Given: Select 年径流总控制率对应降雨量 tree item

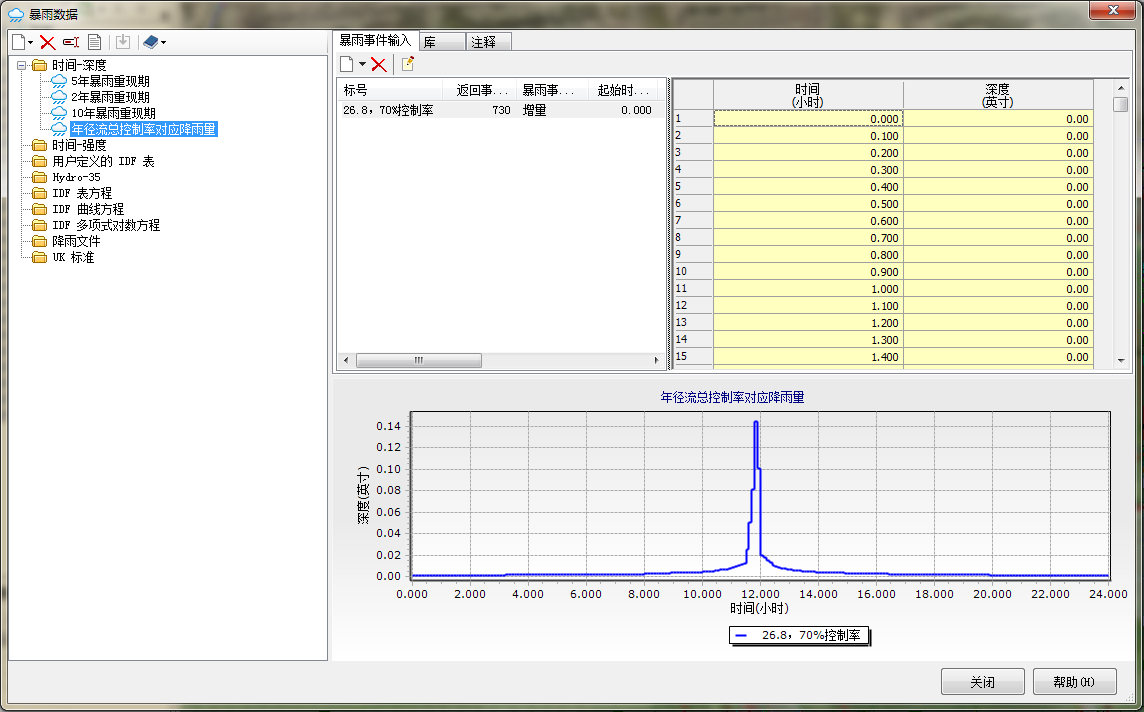Looking at the screenshot, I should coord(144,130).
